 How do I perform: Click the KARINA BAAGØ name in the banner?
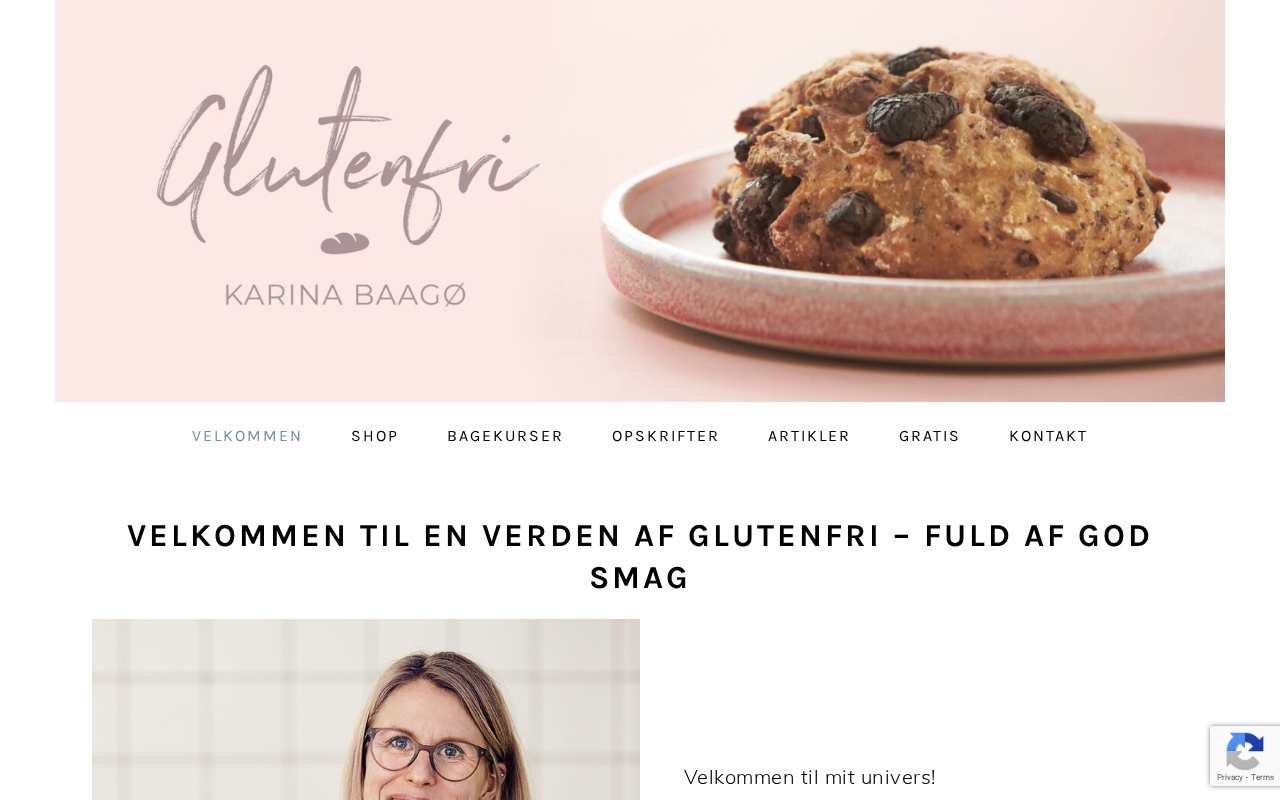[x=346, y=295]
